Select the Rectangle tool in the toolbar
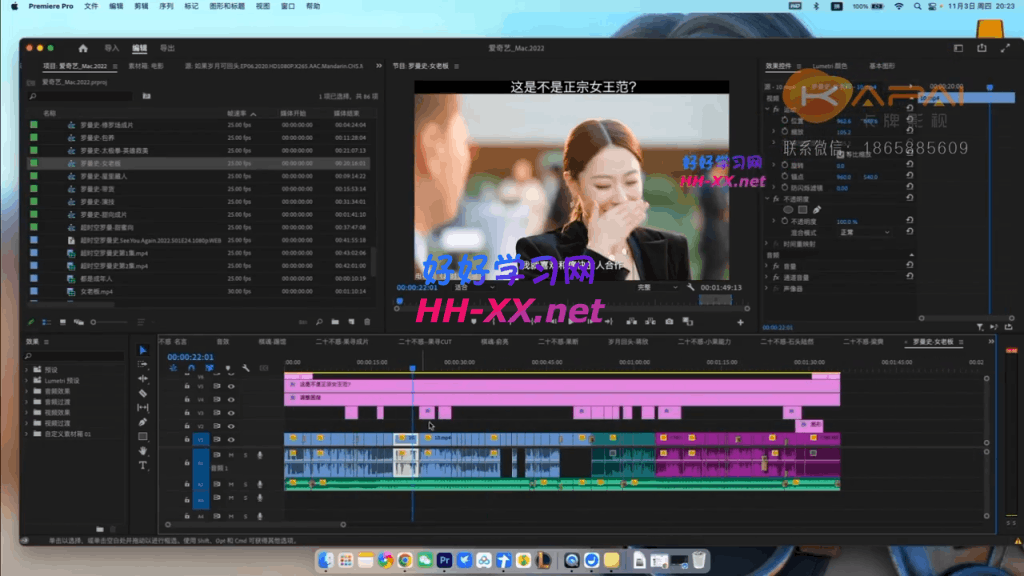The width and height of the screenshot is (1024, 576). [143, 436]
